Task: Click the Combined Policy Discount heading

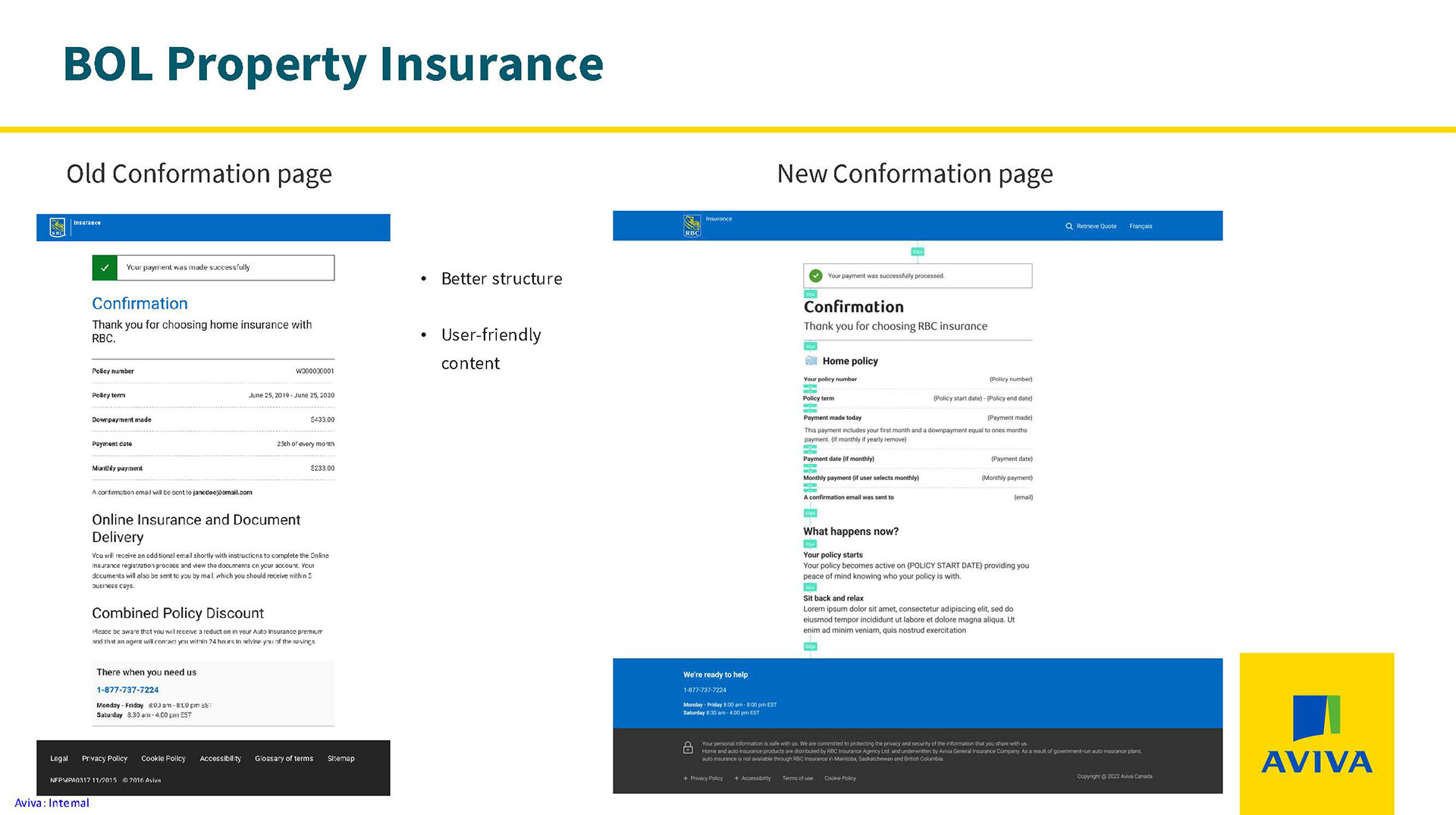Action: tap(177, 613)
